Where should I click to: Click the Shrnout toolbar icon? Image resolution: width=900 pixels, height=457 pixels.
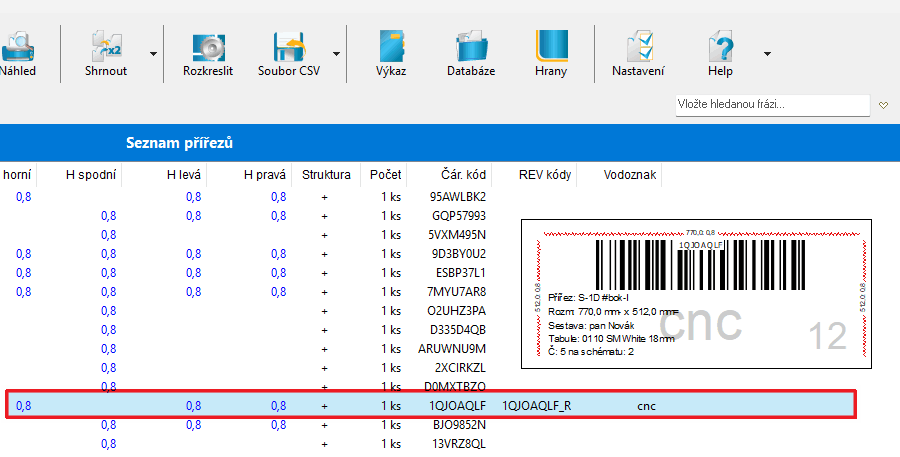pyautogui.click(x=105, y=48)
